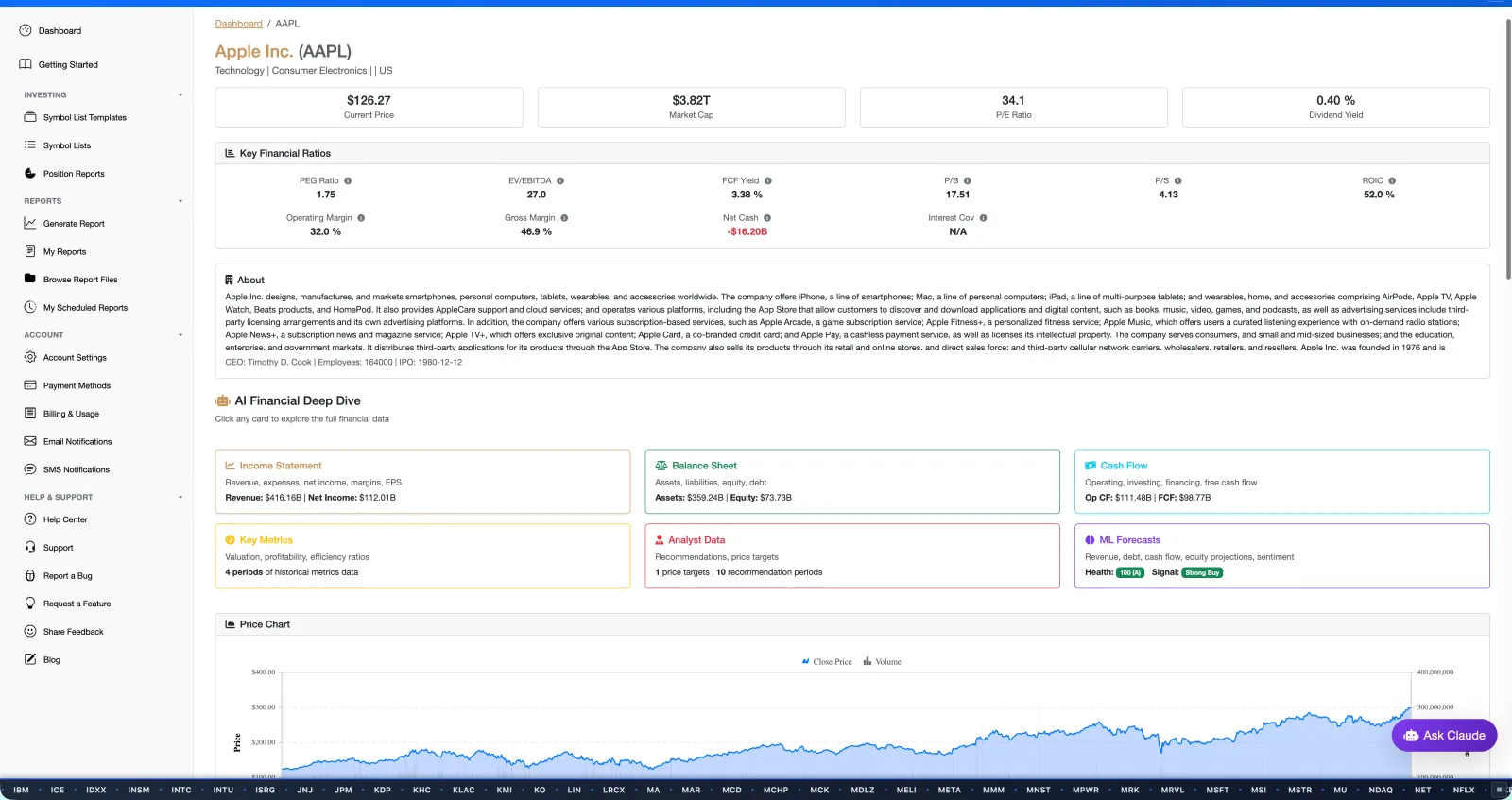The height and width of the screenshot is (800, 1512).
Task: Open the Getting Started book icon
Action: [x=26, y=64]
